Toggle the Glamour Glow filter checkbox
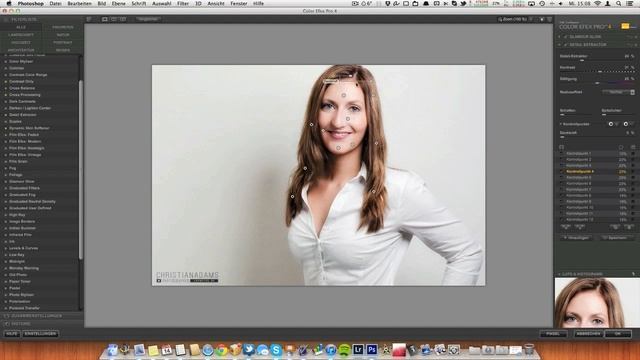 point(566,37)
